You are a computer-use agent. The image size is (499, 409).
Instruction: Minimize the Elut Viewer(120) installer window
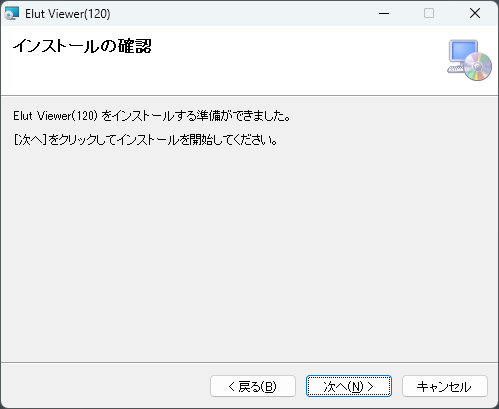click(x=384, y=14)
